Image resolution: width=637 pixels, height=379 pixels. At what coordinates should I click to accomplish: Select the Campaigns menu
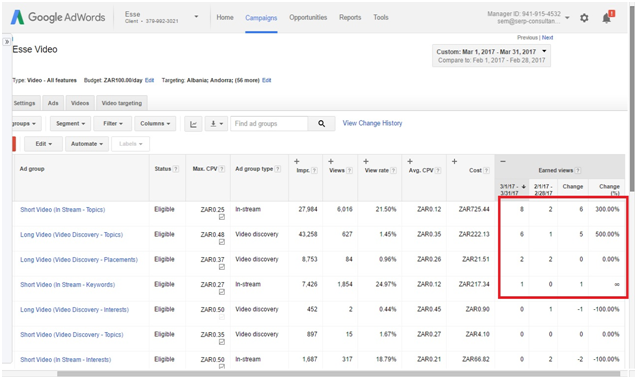click(x=261, y=18)
